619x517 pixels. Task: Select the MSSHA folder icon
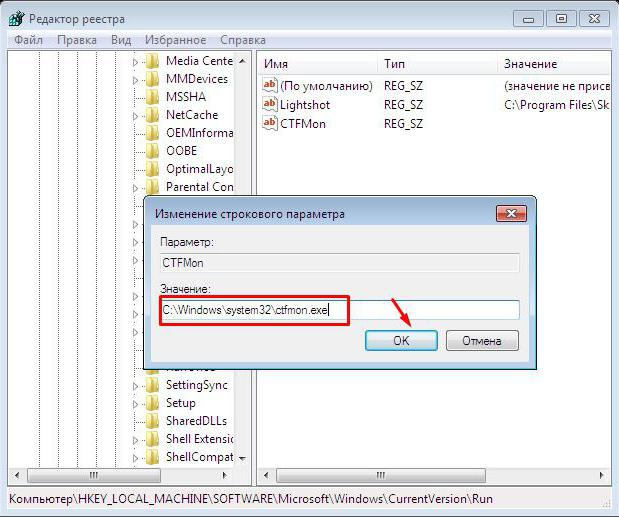click(x=152, y=97)
